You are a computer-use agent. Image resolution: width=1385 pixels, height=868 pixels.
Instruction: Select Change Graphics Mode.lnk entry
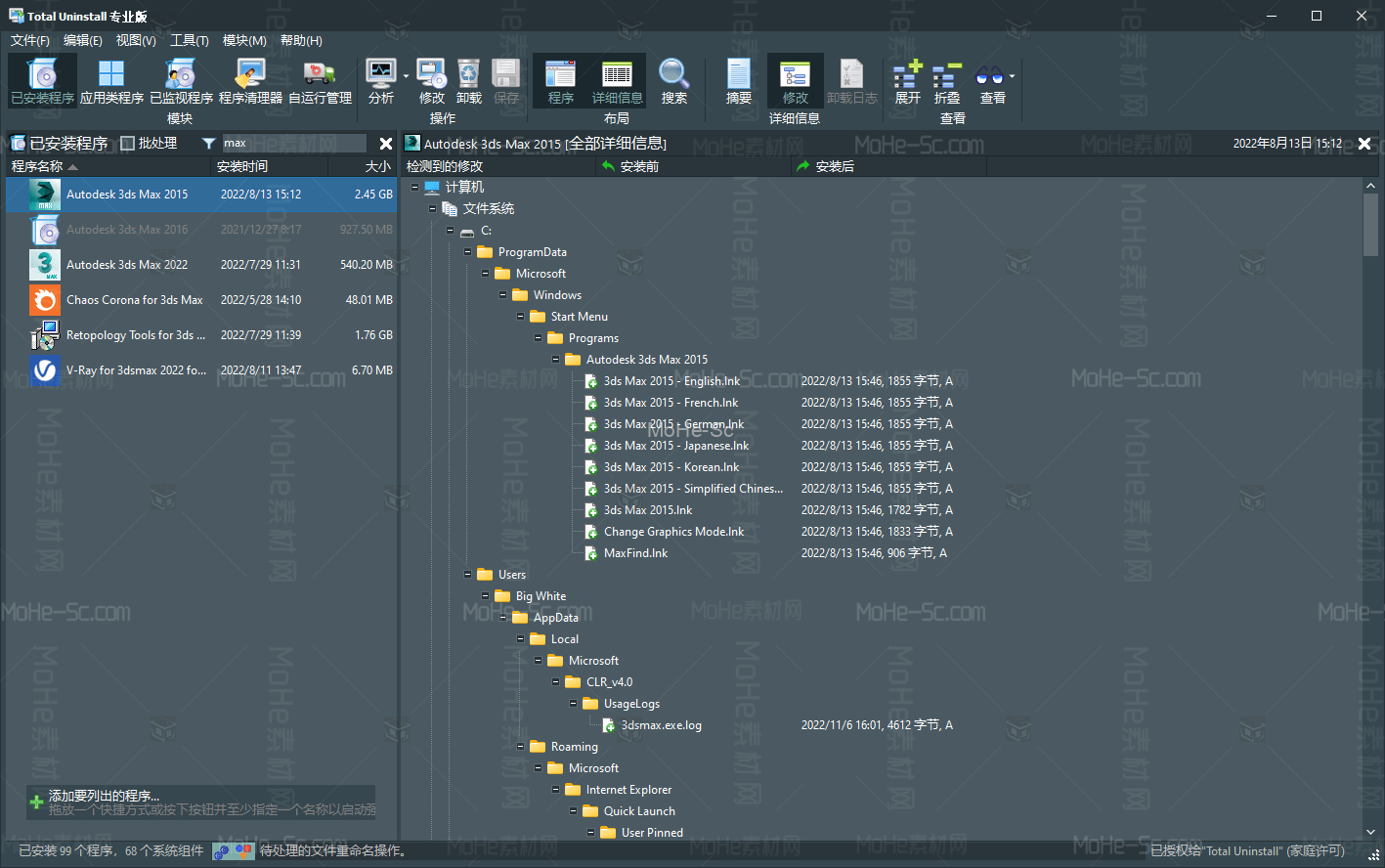click(x=673, y=532)
